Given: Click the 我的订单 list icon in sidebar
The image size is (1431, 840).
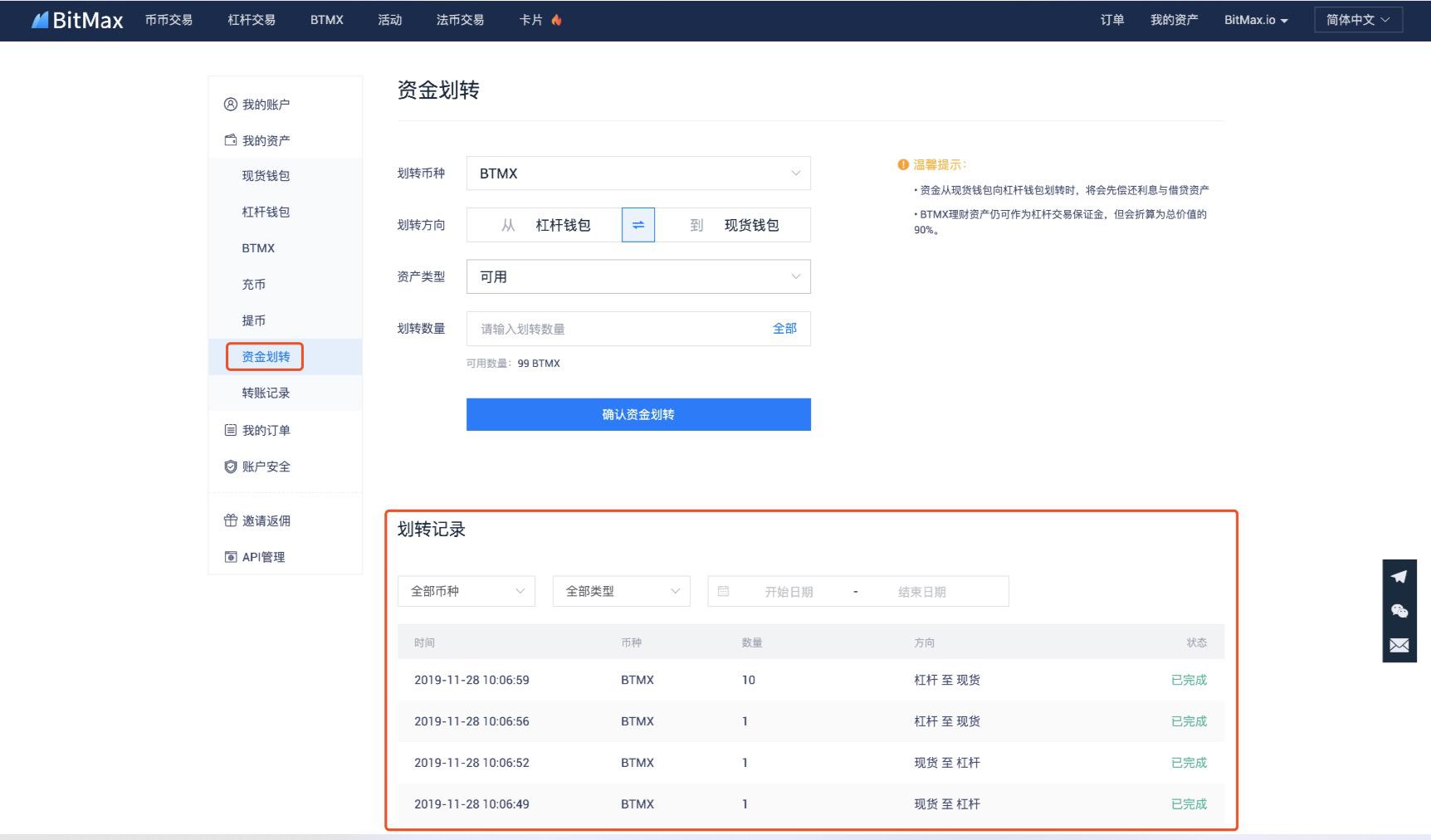Looking at the screenshot, I should click(231, 430).
